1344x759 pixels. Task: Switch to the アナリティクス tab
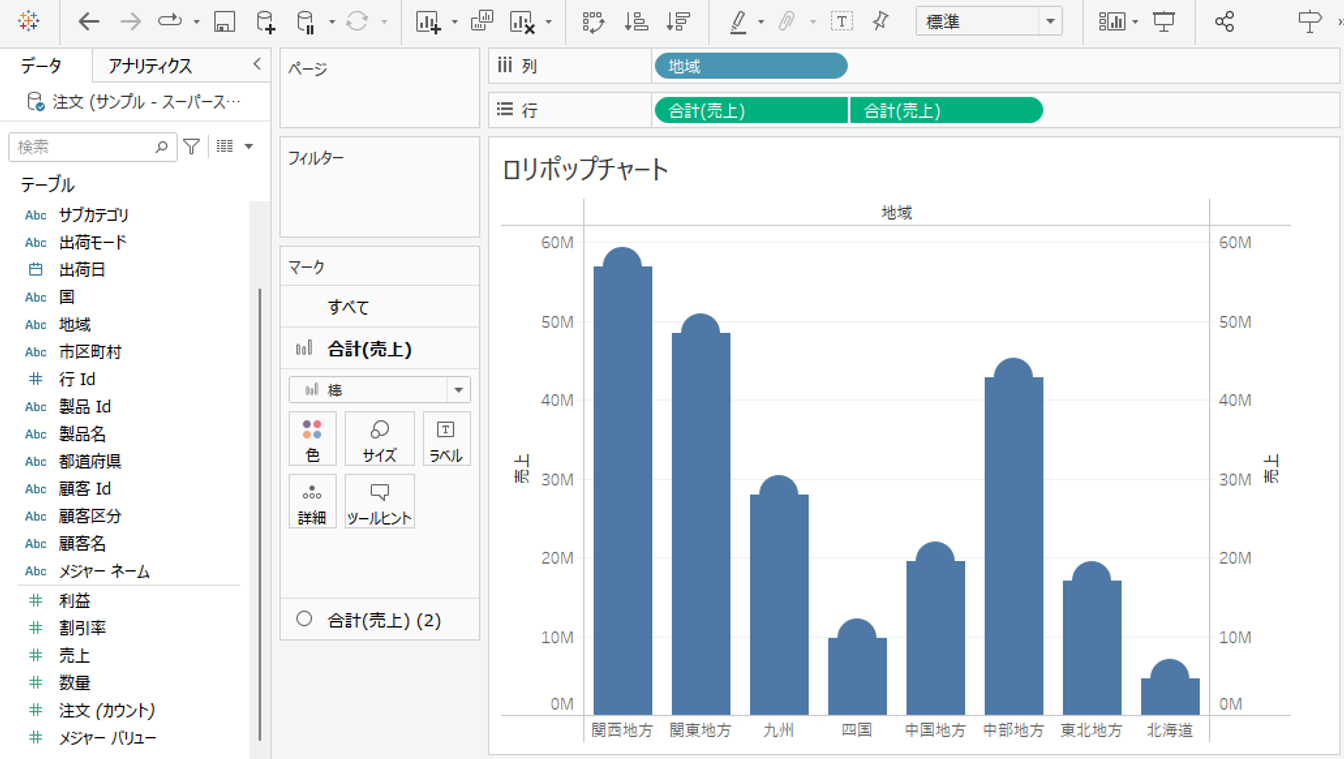tap(150, 66)
